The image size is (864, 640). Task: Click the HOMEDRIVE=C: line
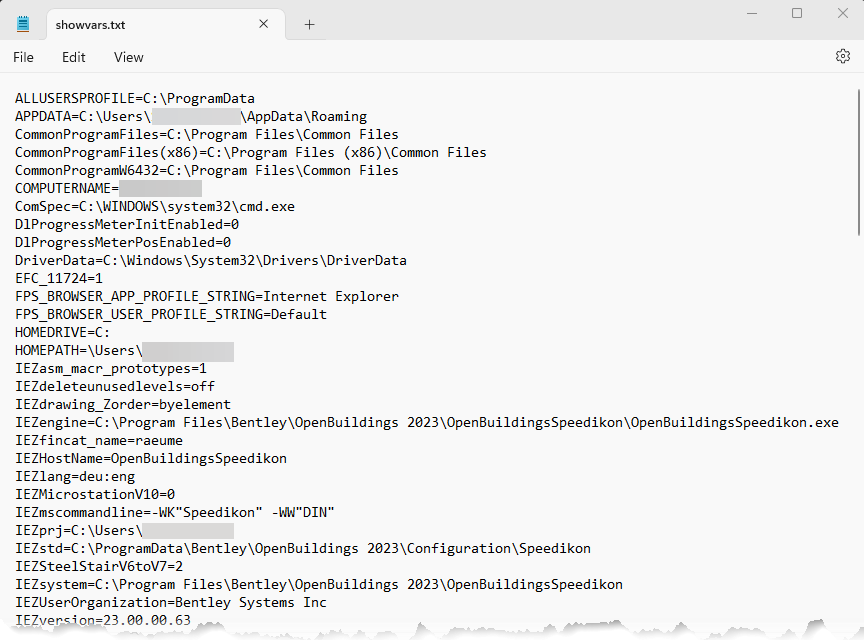(x=62, y=332)
